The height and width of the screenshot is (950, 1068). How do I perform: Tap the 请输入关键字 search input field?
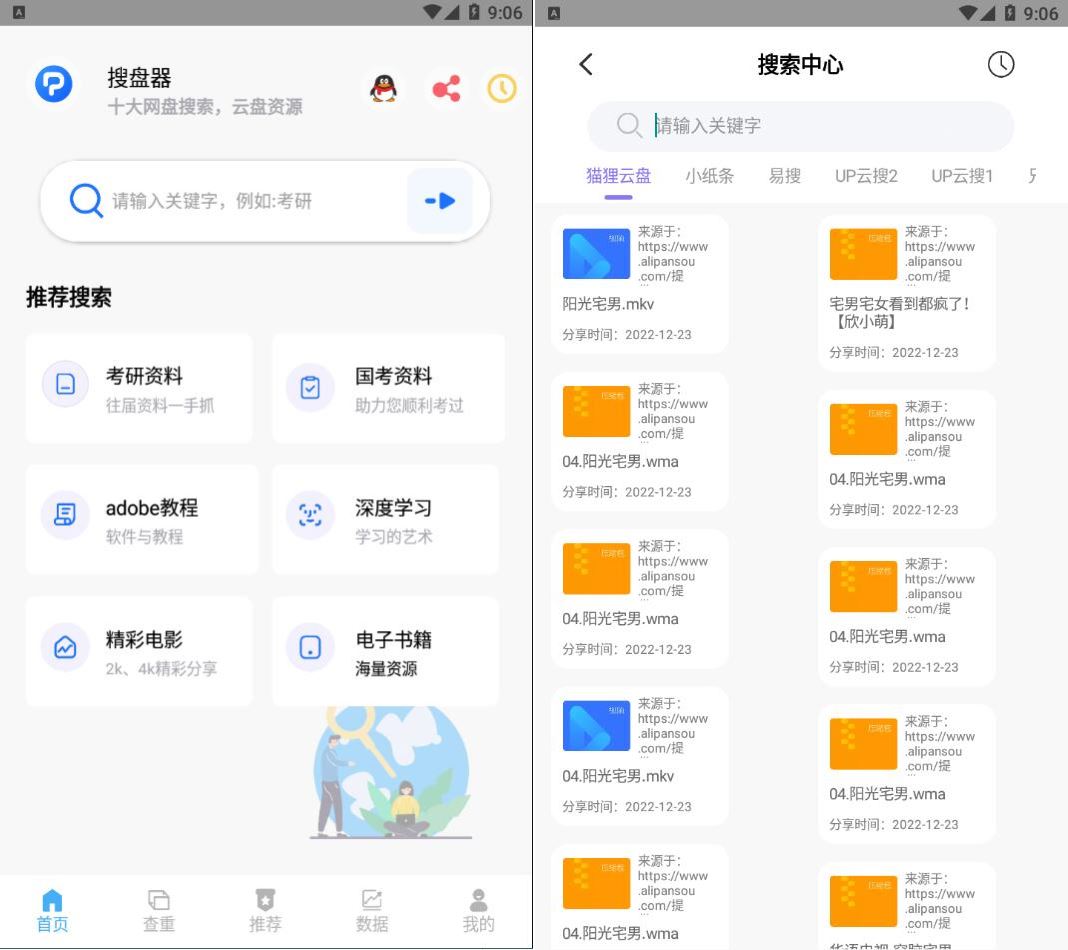(x=800, y=125)
